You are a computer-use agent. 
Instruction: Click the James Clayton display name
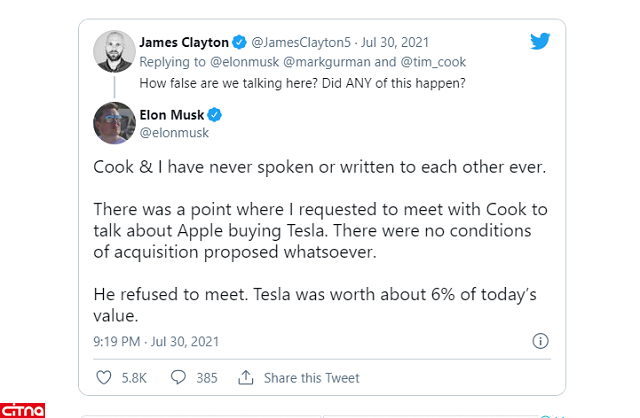[184, 43]
